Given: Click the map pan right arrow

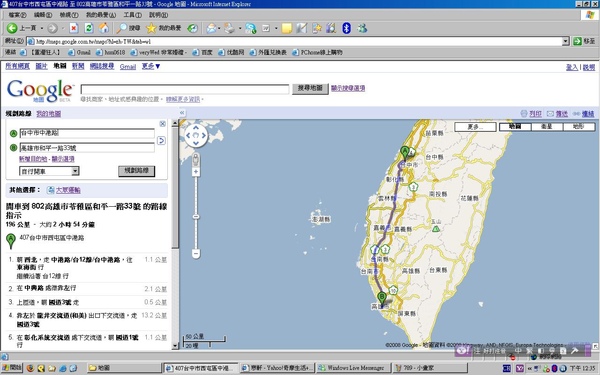Looking at the screenshot, I should pyautogui.click(x=204, y=135).
